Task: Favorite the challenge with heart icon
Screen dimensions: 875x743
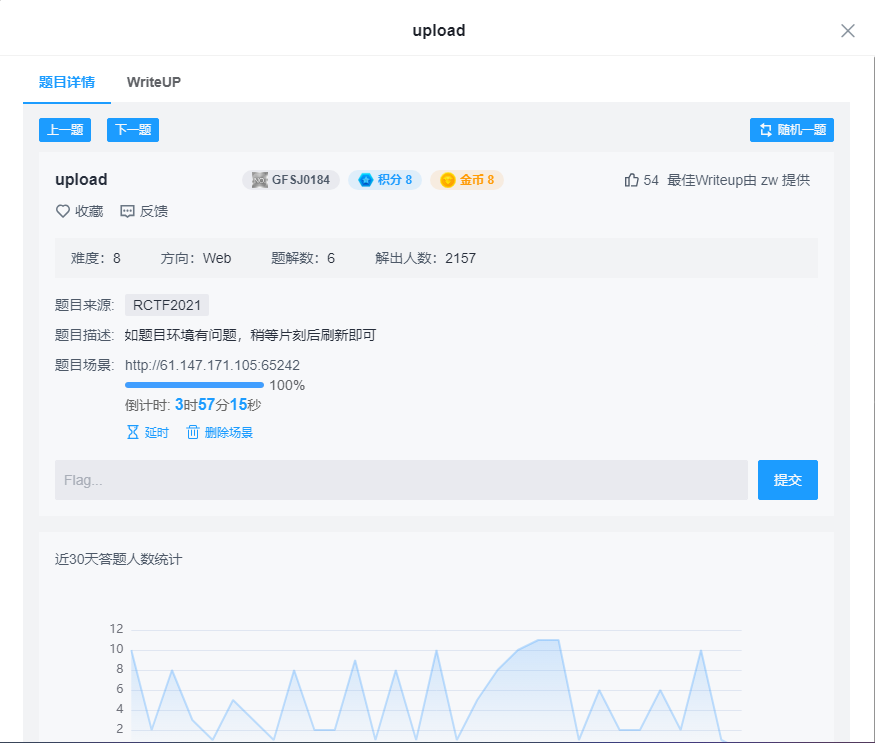Action: point(62,211)
